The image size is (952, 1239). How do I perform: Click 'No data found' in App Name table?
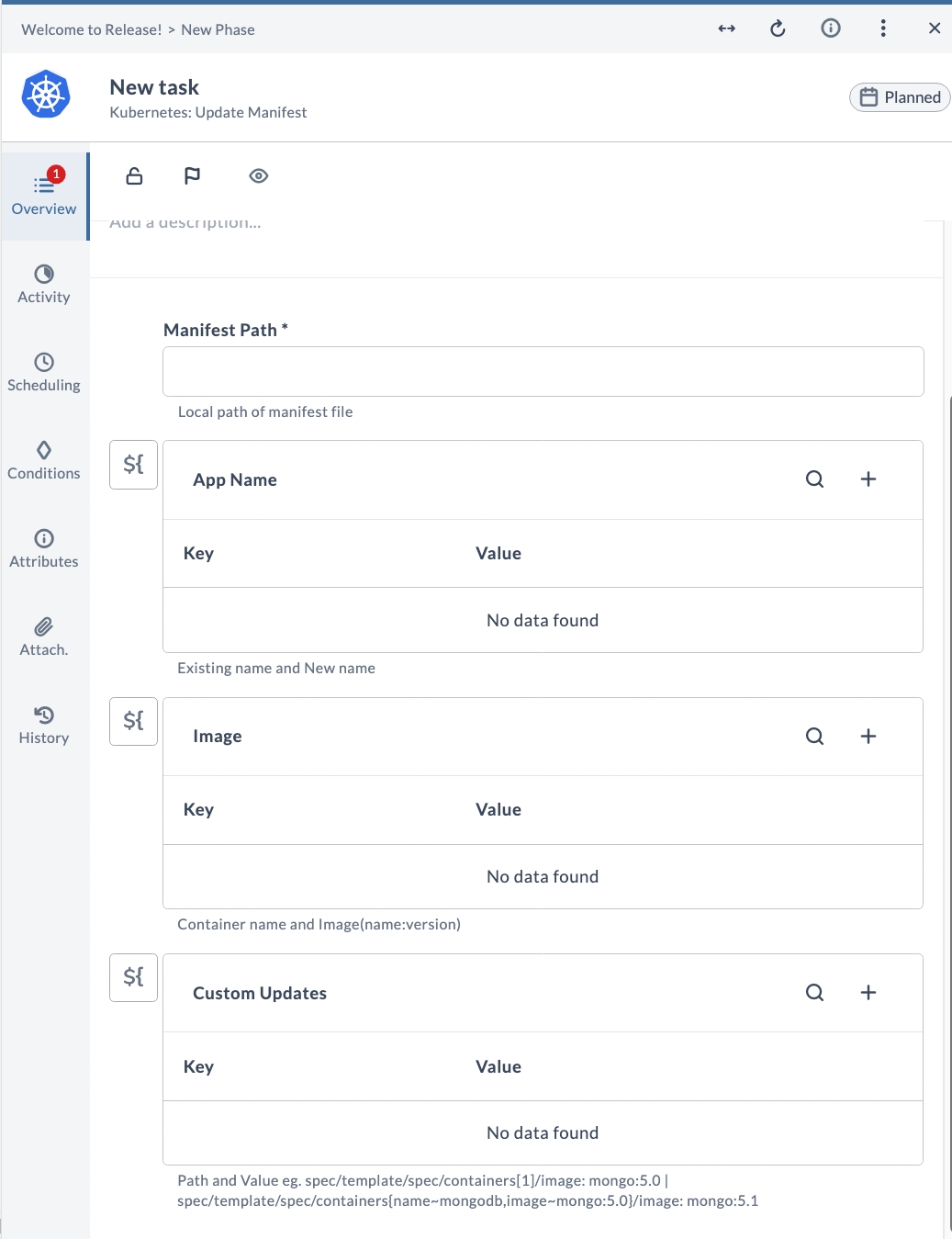pos(543,621)
